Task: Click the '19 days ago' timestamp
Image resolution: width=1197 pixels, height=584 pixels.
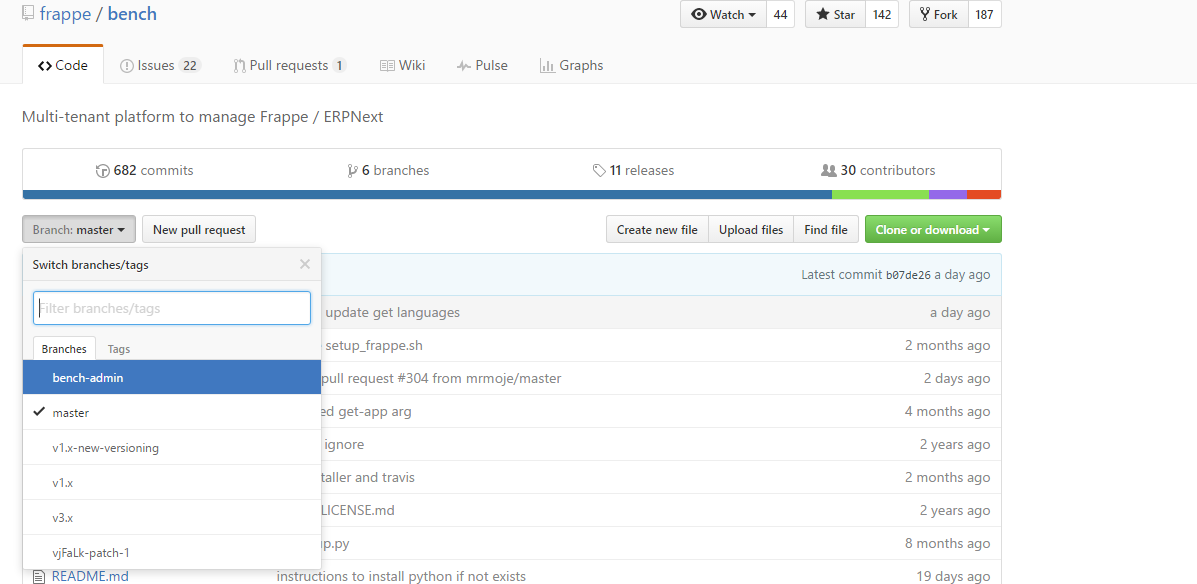Action: (x=953, y=576)
